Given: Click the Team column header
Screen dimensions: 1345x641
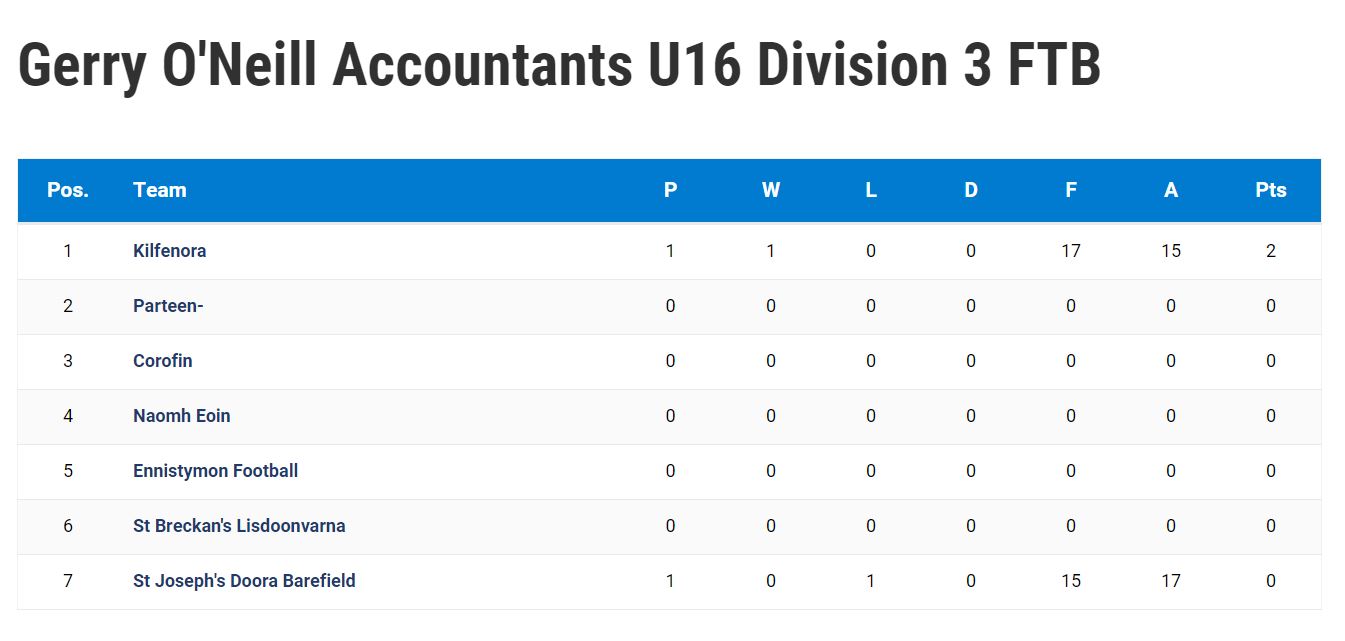Looking at the screenshot, I should 160,190.
